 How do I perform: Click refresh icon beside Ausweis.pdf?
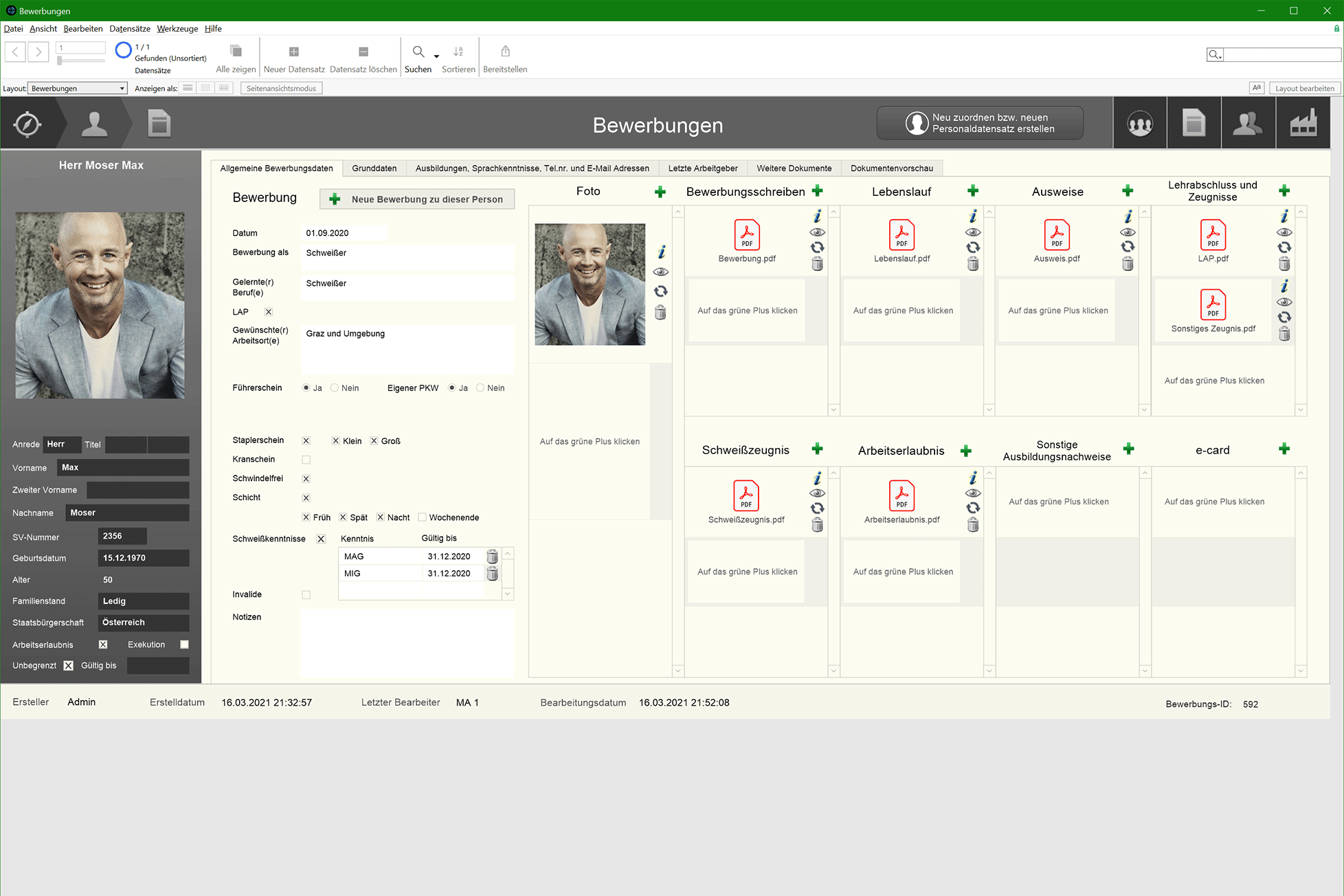(1128, 247)
